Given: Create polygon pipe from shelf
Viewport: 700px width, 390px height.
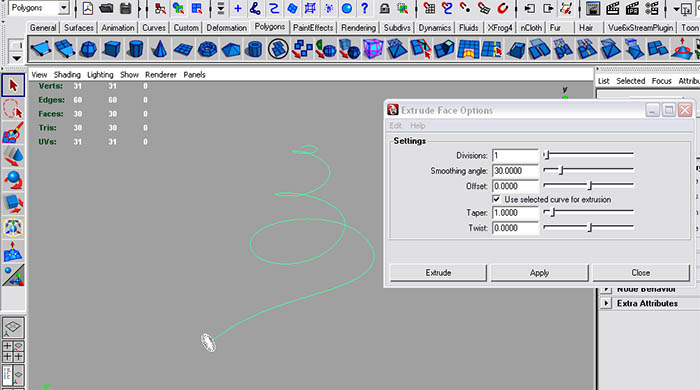Looking at the screenshot, I should point(254,49).
